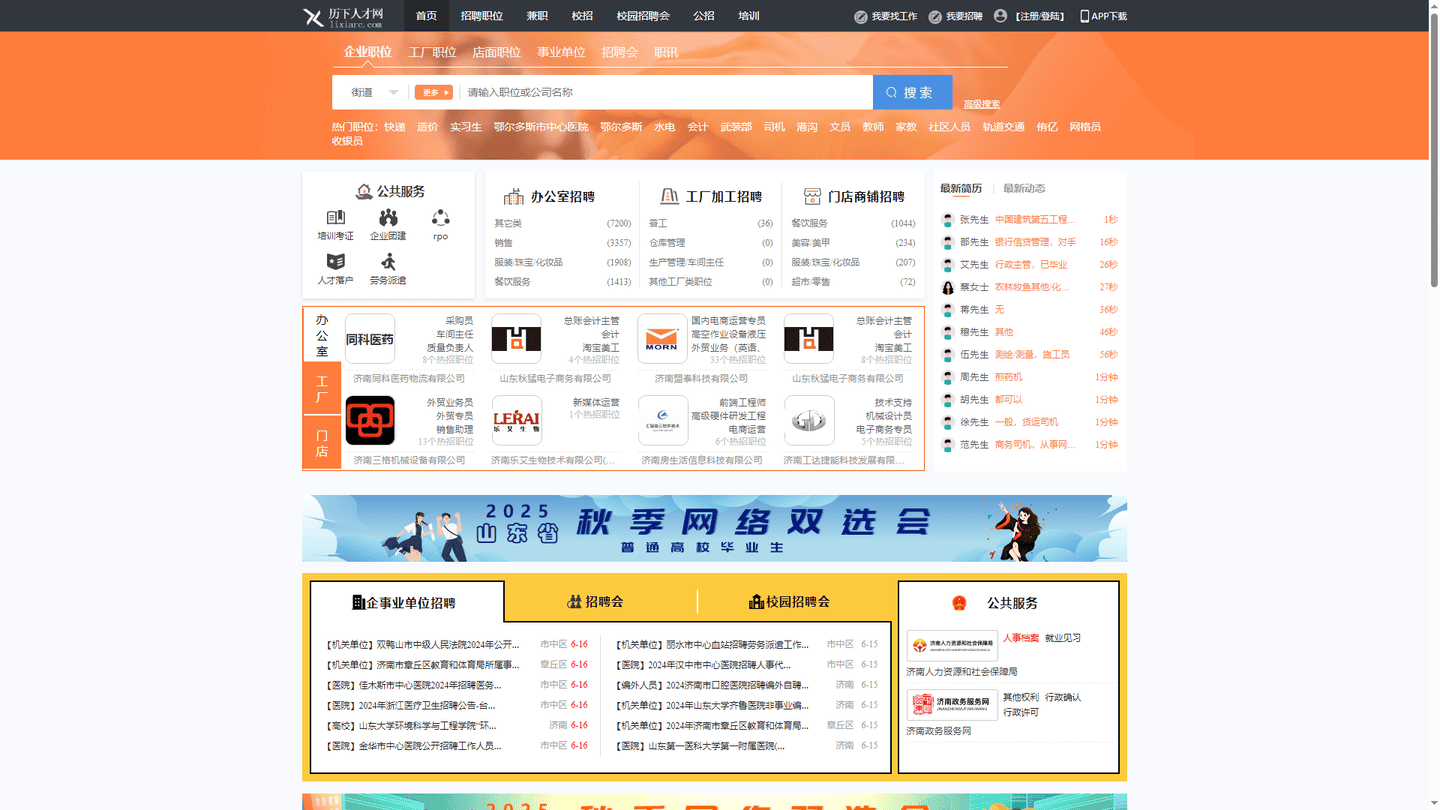Click in the job or company search field
Screen dimensions: 1440x810
666,92
